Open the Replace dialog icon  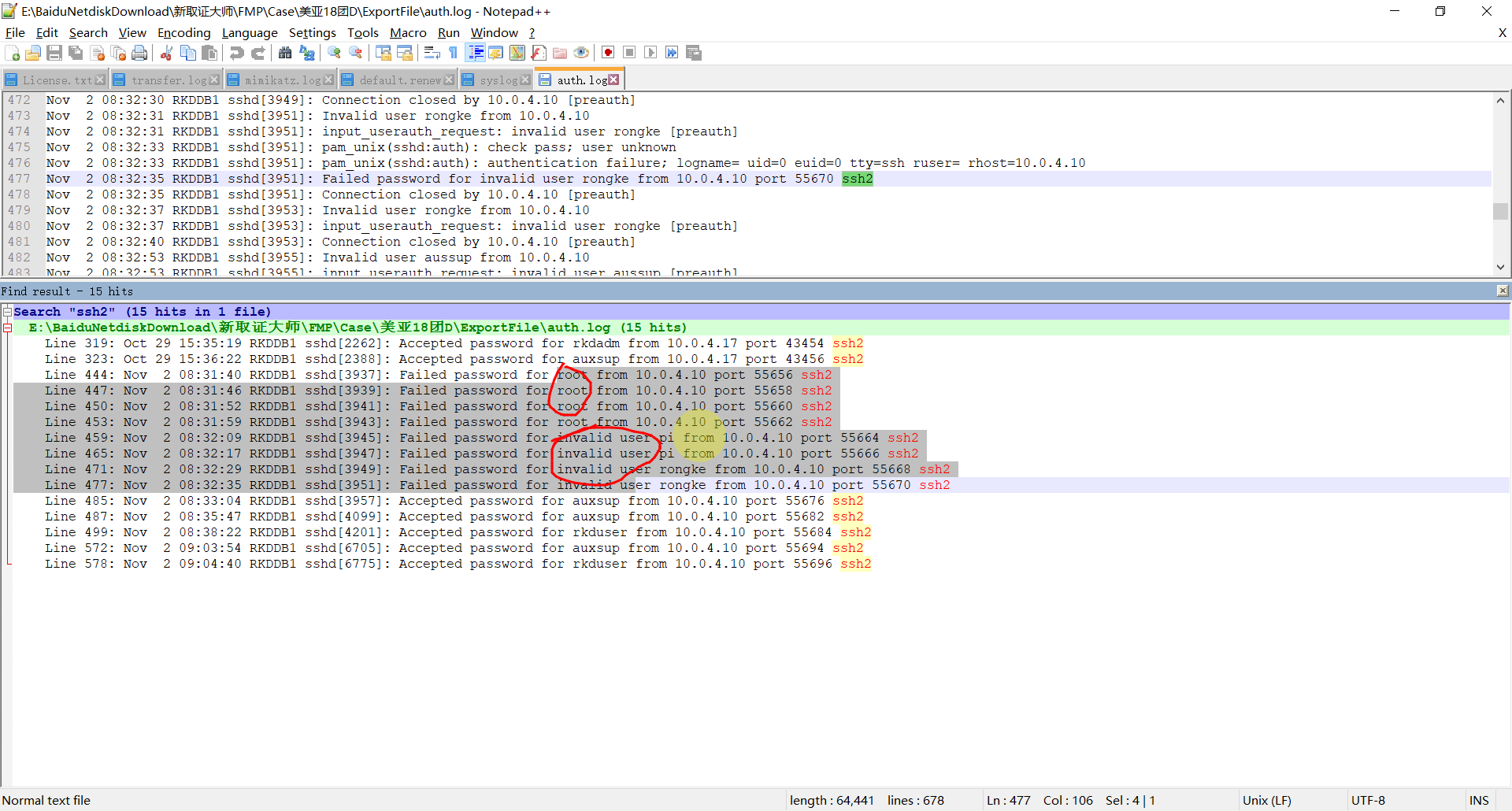[x=307, y=53]
